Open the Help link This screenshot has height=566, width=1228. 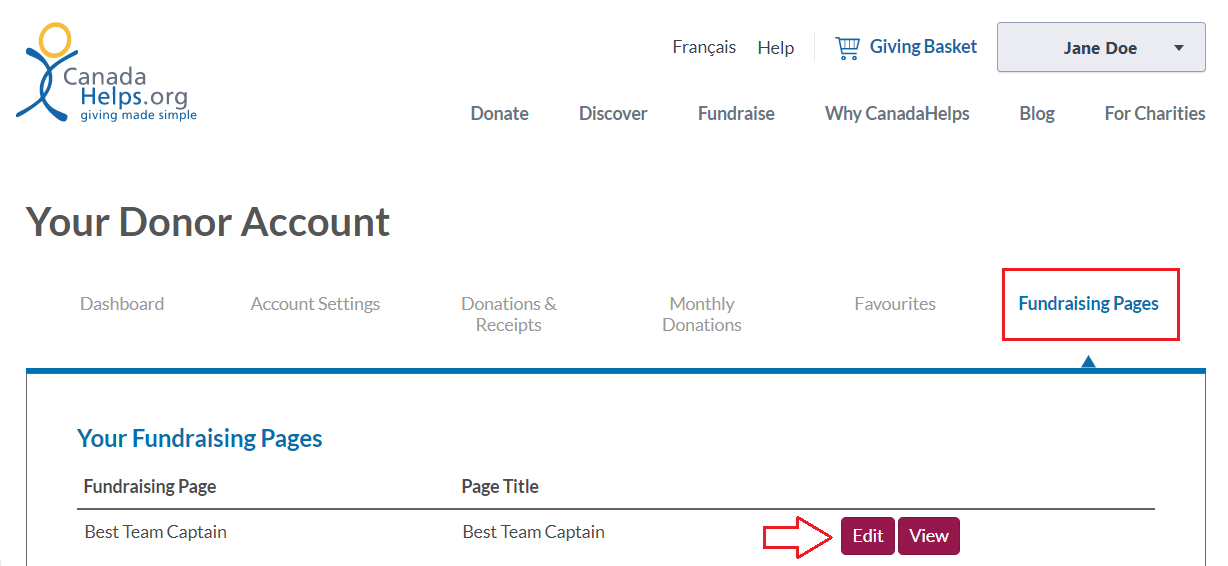pos(776,47)
